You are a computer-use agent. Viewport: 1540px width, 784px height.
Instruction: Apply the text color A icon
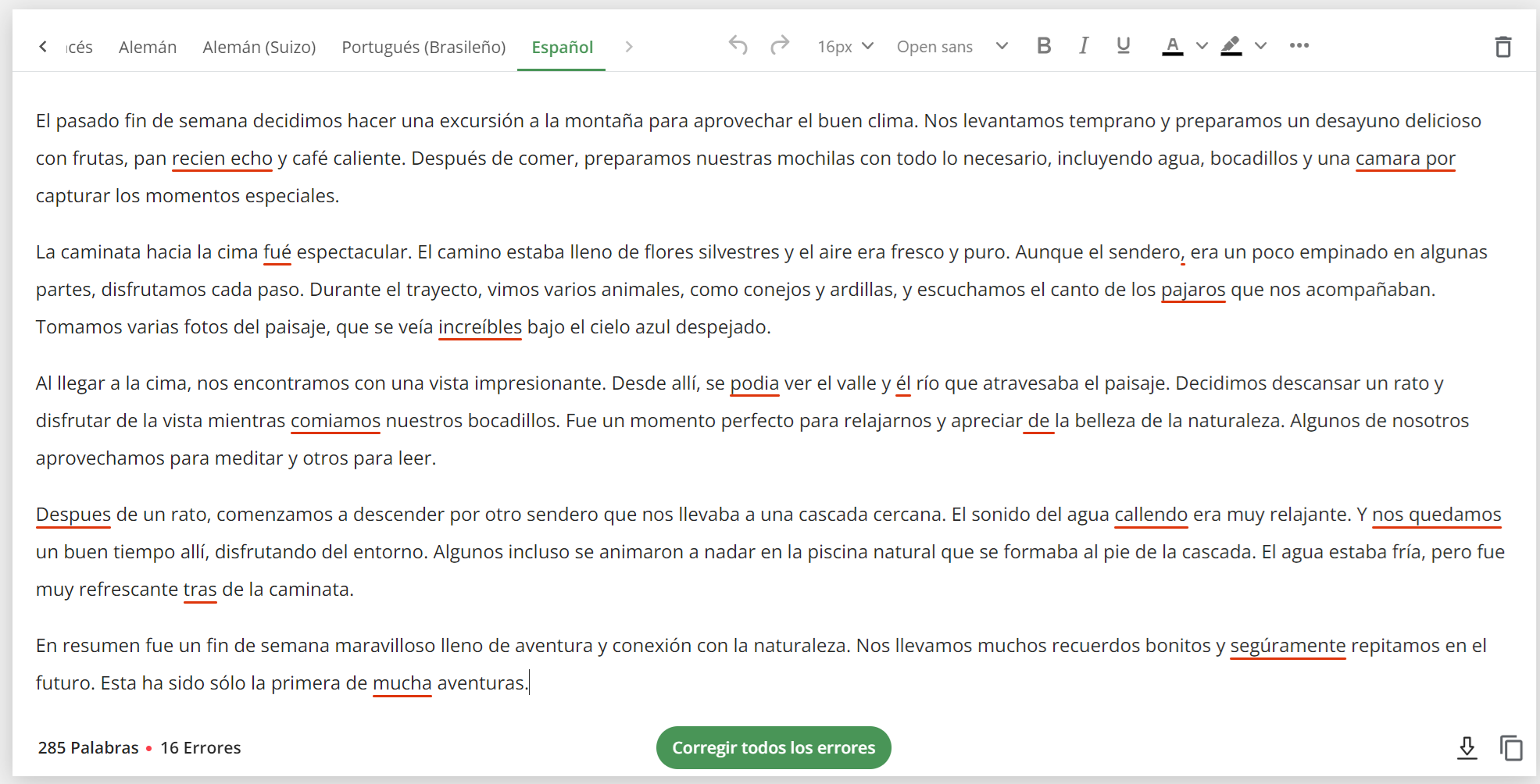click(x=1172, y=46)
